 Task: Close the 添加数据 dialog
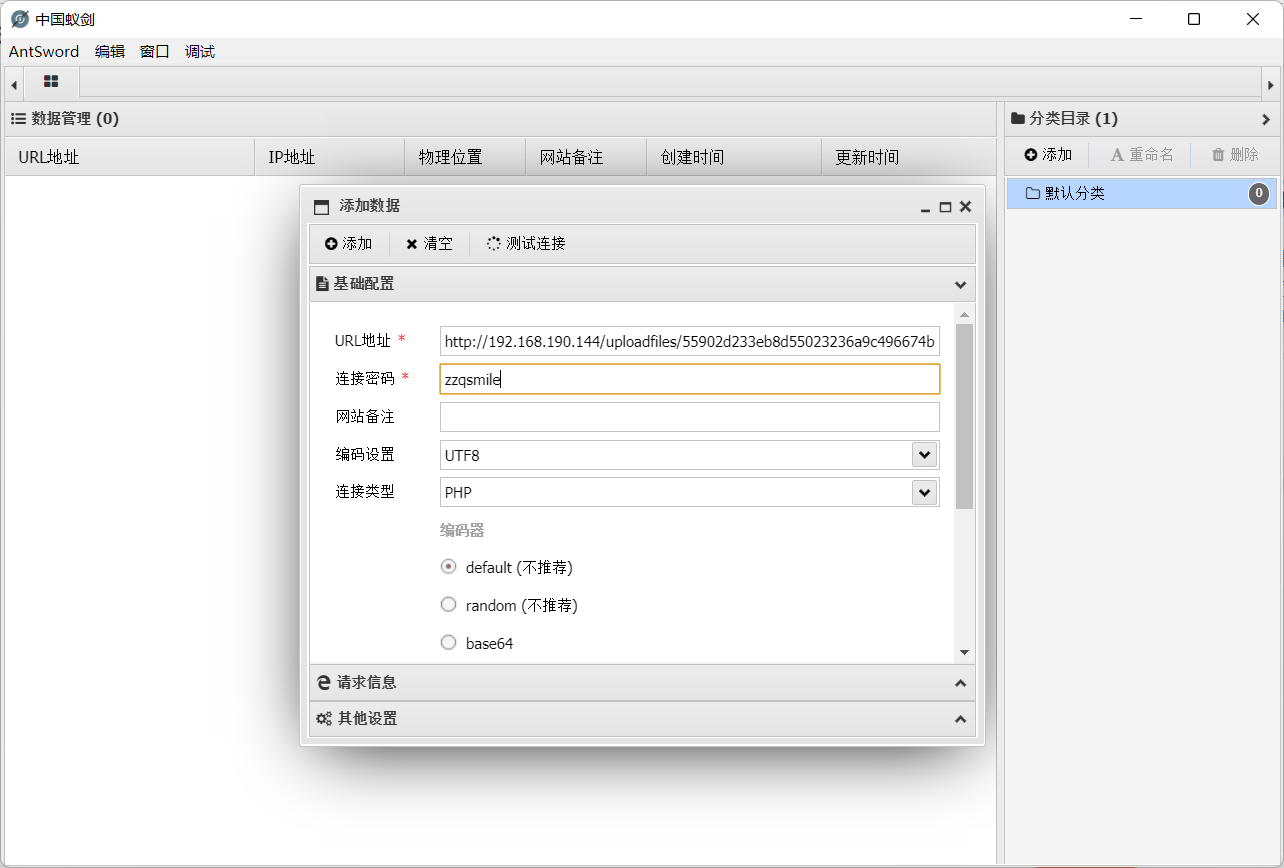965,207
